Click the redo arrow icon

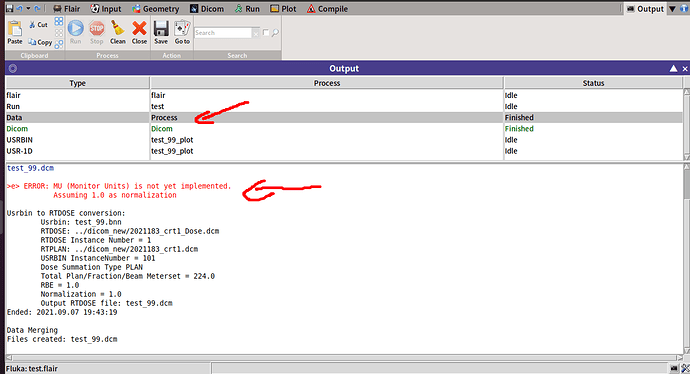click(37, 8)
